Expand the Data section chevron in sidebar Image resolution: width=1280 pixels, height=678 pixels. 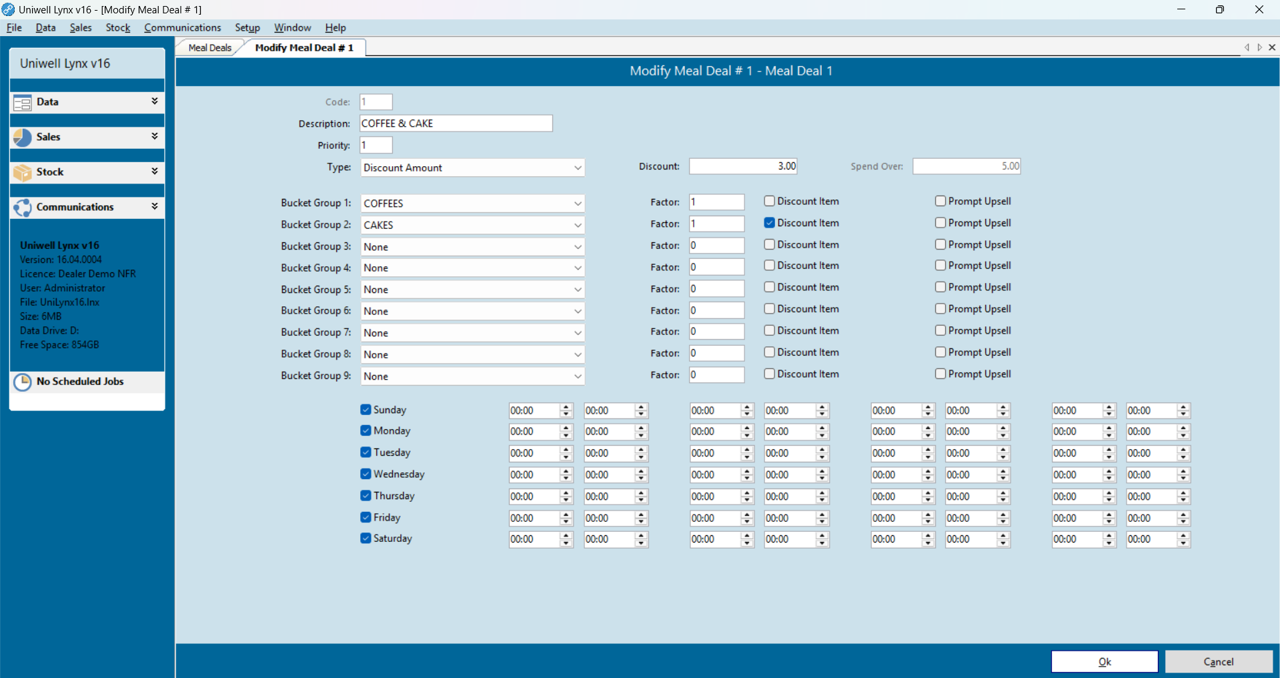[x=154, y=101]
